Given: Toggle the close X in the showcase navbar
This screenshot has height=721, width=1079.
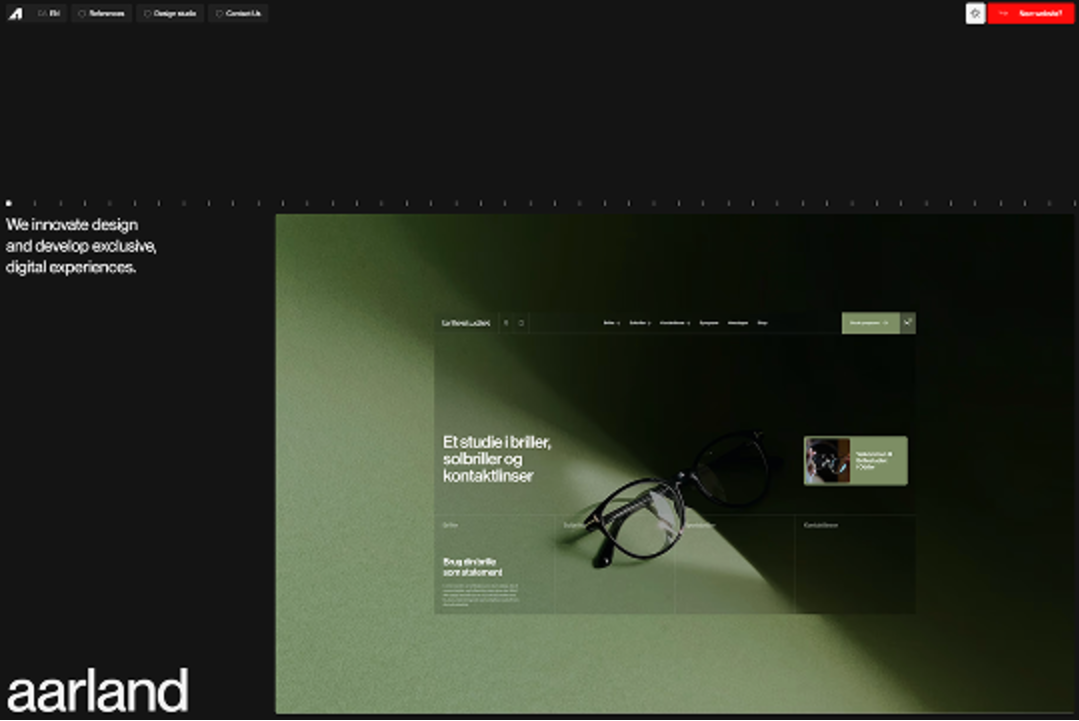Looking at the screenshot, I should 908,322.
